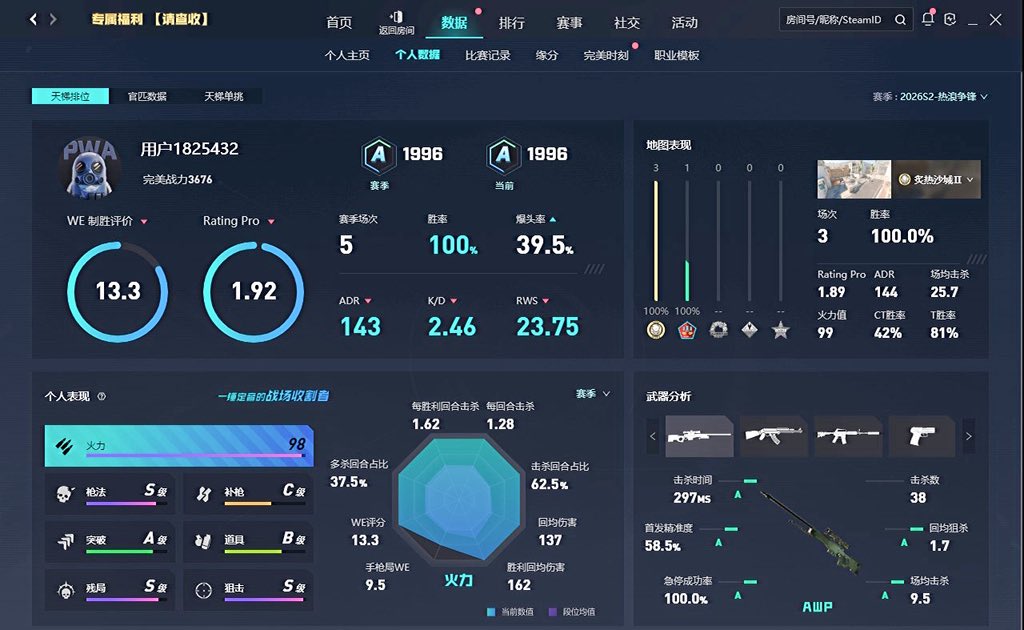1024x630 pixels.
Task: Expand the K/D metric dropdown
Action: click(x=454, y=301)
